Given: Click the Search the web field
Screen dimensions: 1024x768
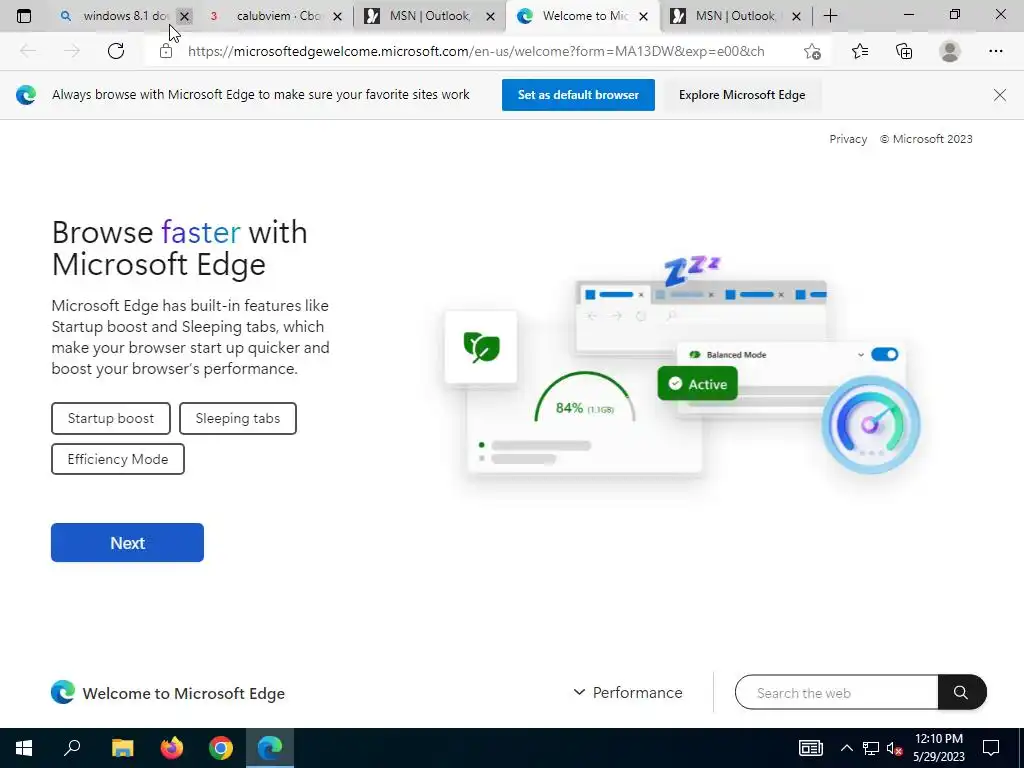Looking at the screenshot, I should pyautogui.click(x=837, y=692).
